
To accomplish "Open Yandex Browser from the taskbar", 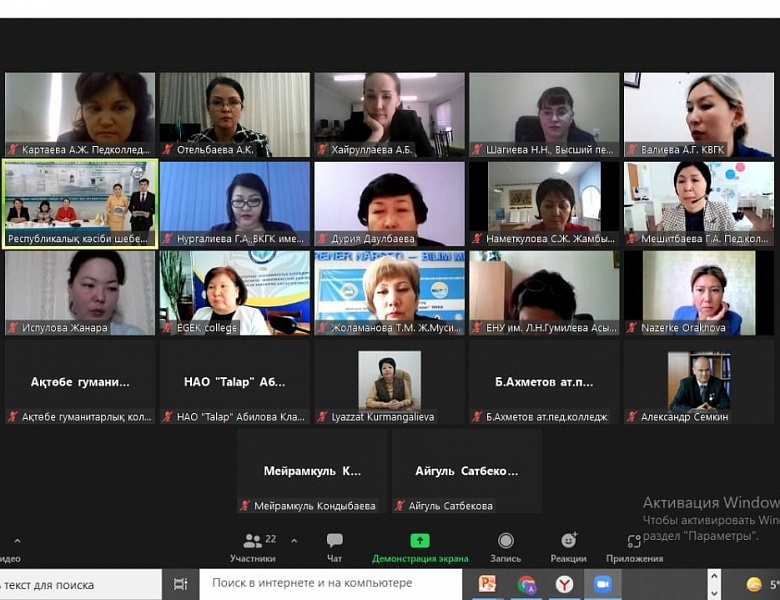I will [x=565, y=584].
